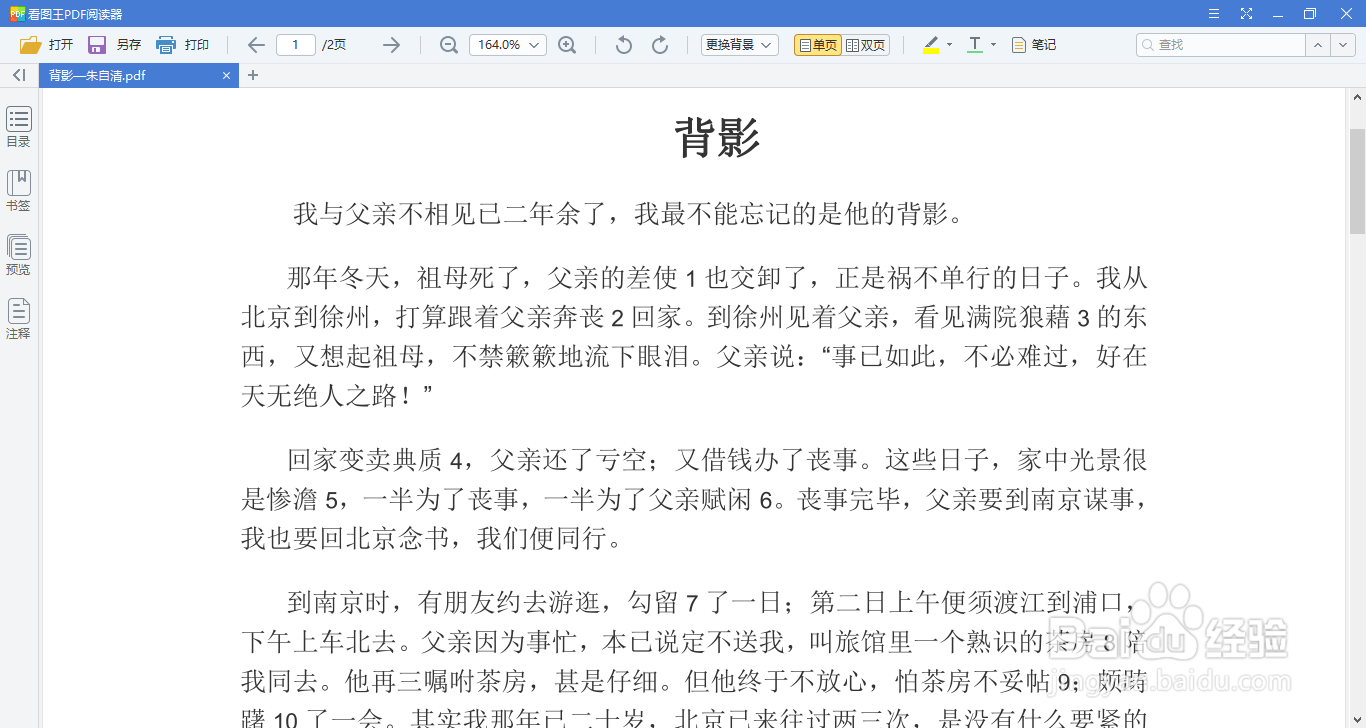Open the 书签 bookmarks panel
This screenshot has width=1366, height=728.
(19, 191)
